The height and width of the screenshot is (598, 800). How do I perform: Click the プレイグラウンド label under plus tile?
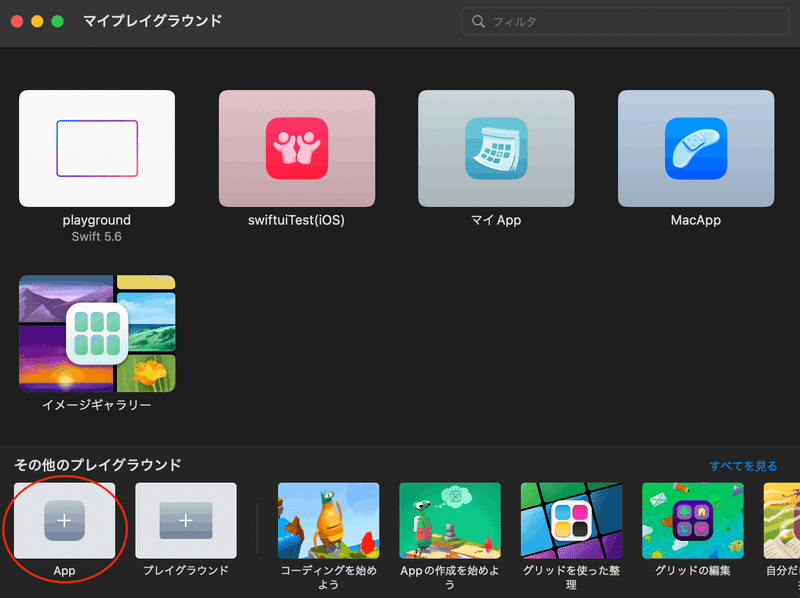186,570
